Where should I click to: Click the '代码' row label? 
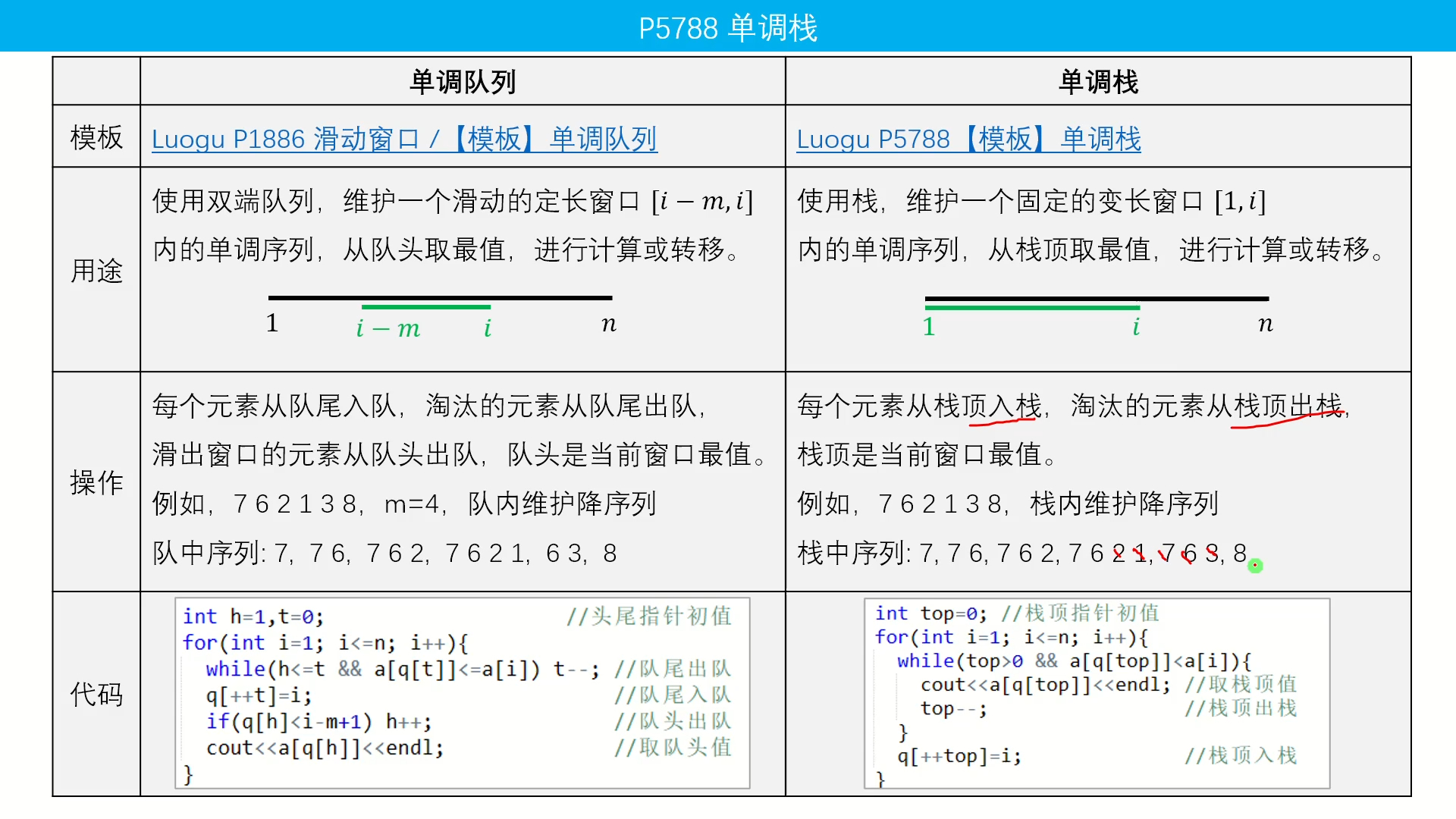click(96, 694)
